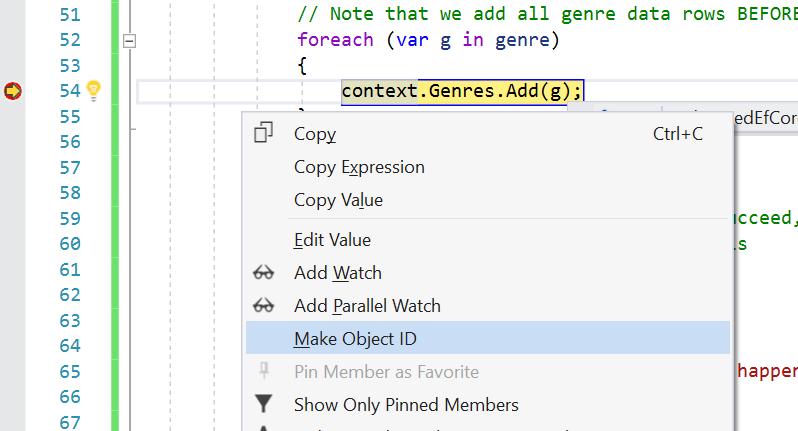The height and width of the screenshot is (431, 798).
Task: Click glasses icon beside Add Parallel Watch
Action: click(x=264, y=306)
